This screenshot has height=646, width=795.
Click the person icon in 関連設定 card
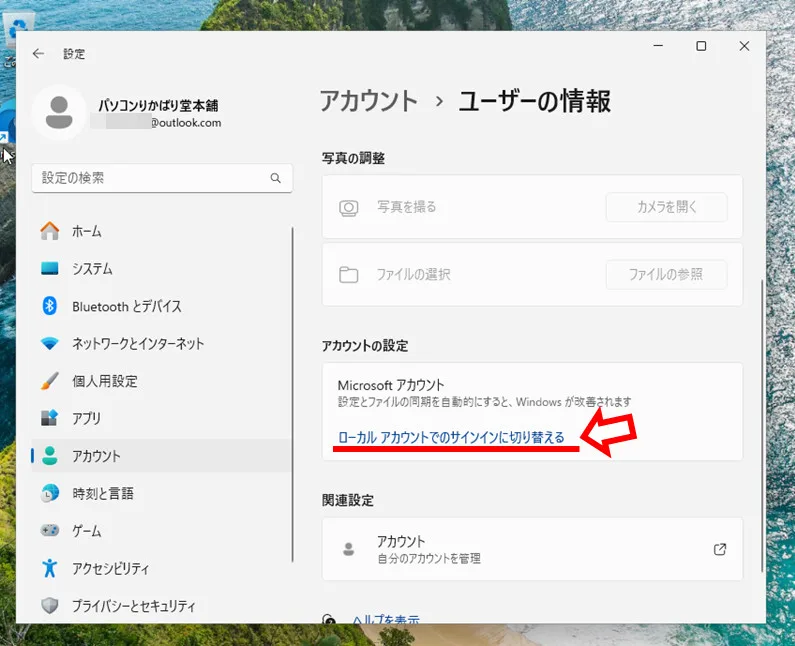pyautogui.click(x=348, y=549)
